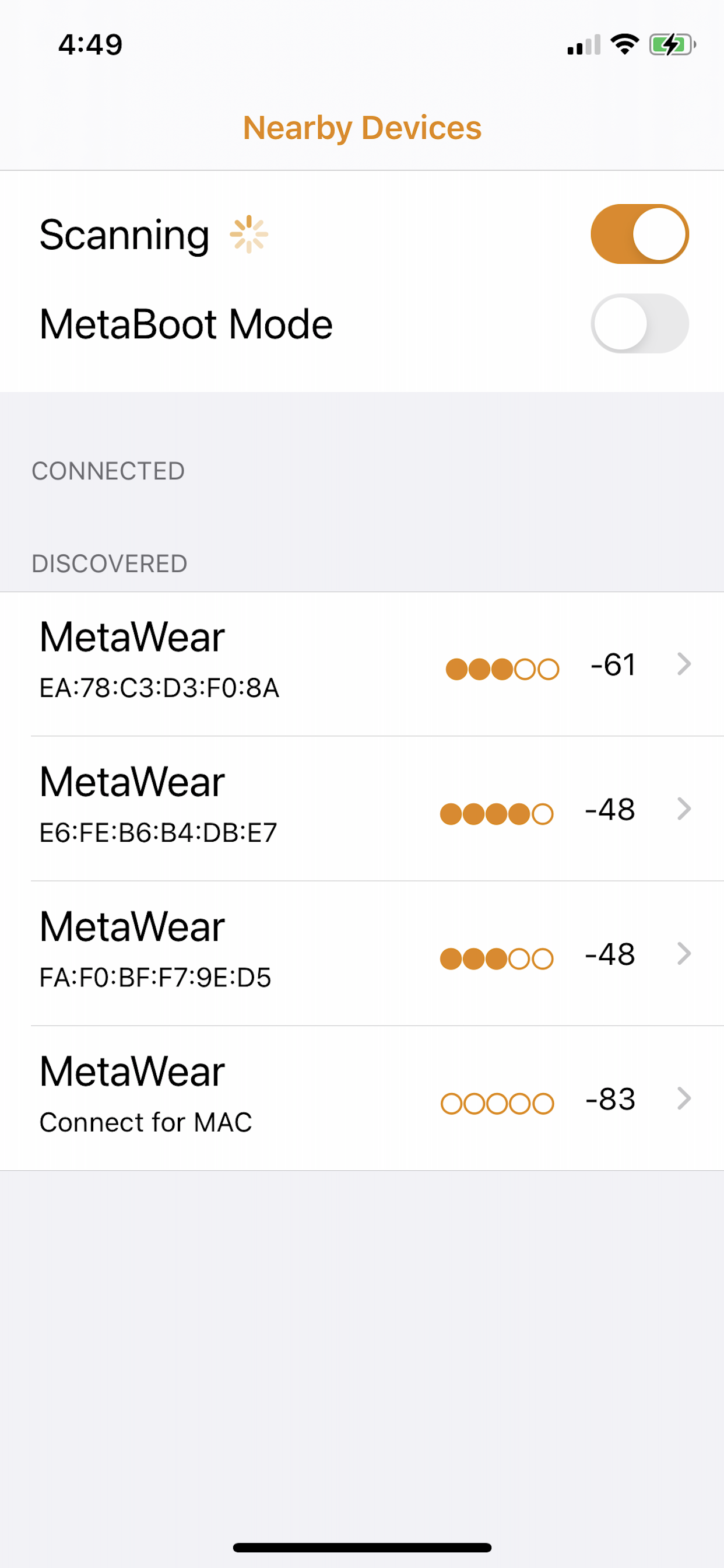This screenshot has height=1568, width=724.
Task: Enable the MetaBoot Mode switch
Action: coord(639,324)
